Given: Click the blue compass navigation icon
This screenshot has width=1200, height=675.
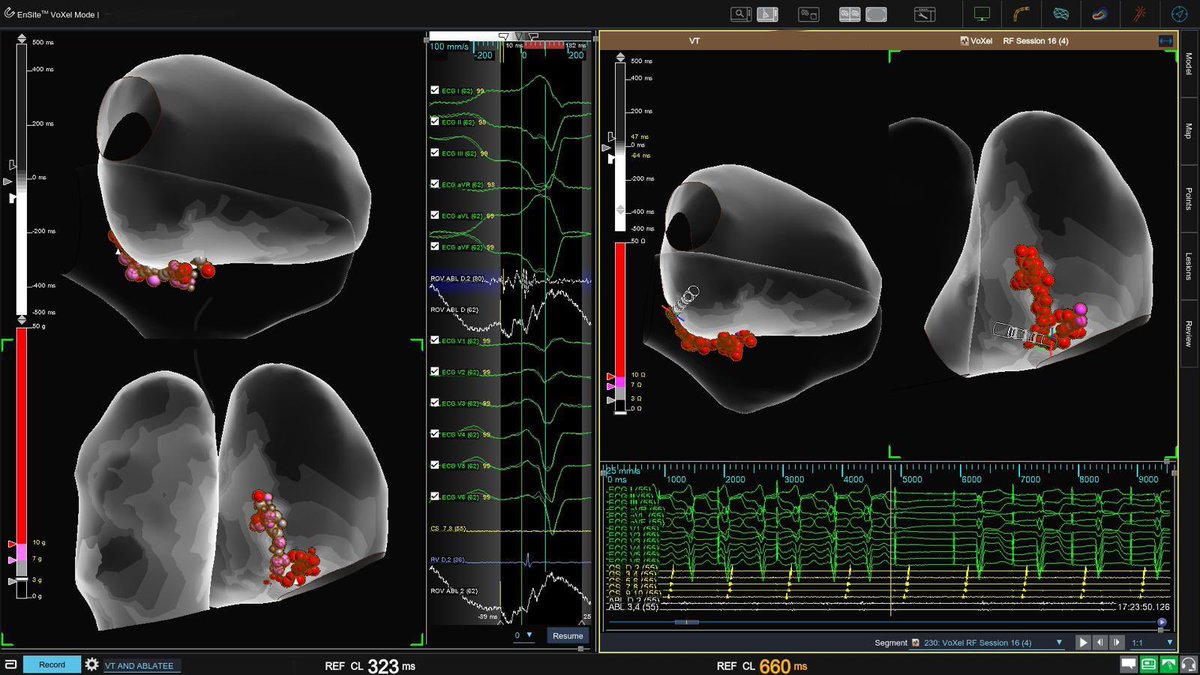Looking at the screenshot, I should [x=1178, y=14].
